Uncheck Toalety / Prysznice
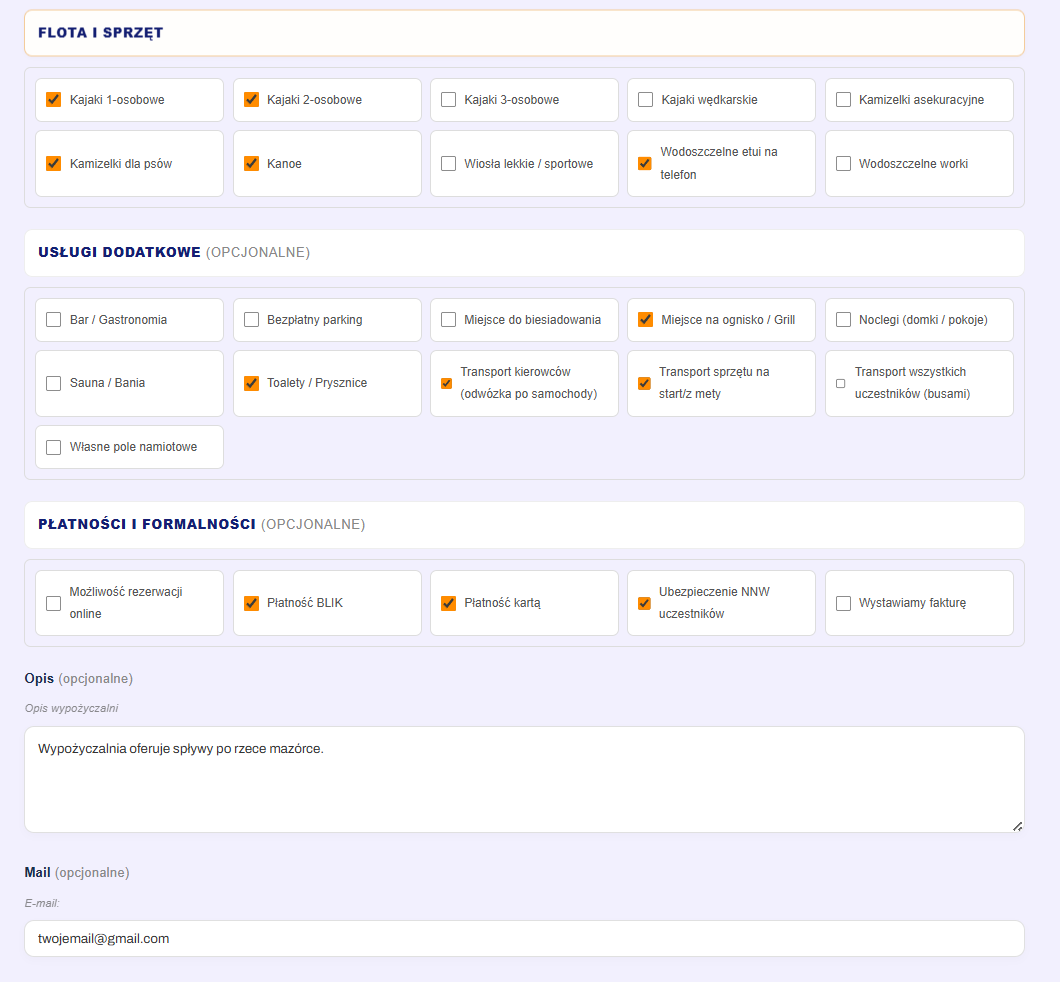The width and height of the screenshot is (1060, 982). pyautogui.click(x=251, y=383)
